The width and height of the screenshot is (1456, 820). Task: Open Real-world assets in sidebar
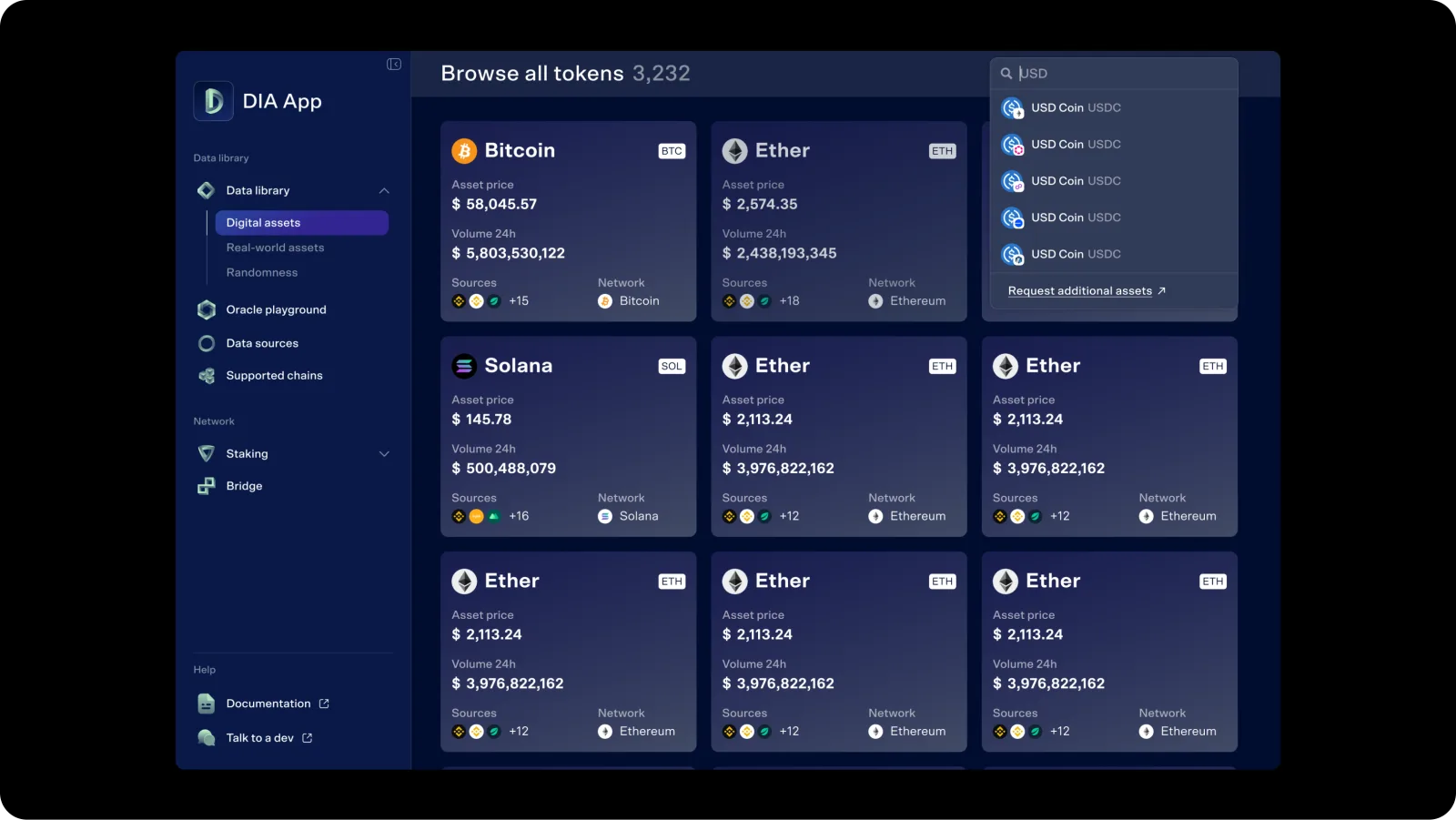click(x=275, y=248)
